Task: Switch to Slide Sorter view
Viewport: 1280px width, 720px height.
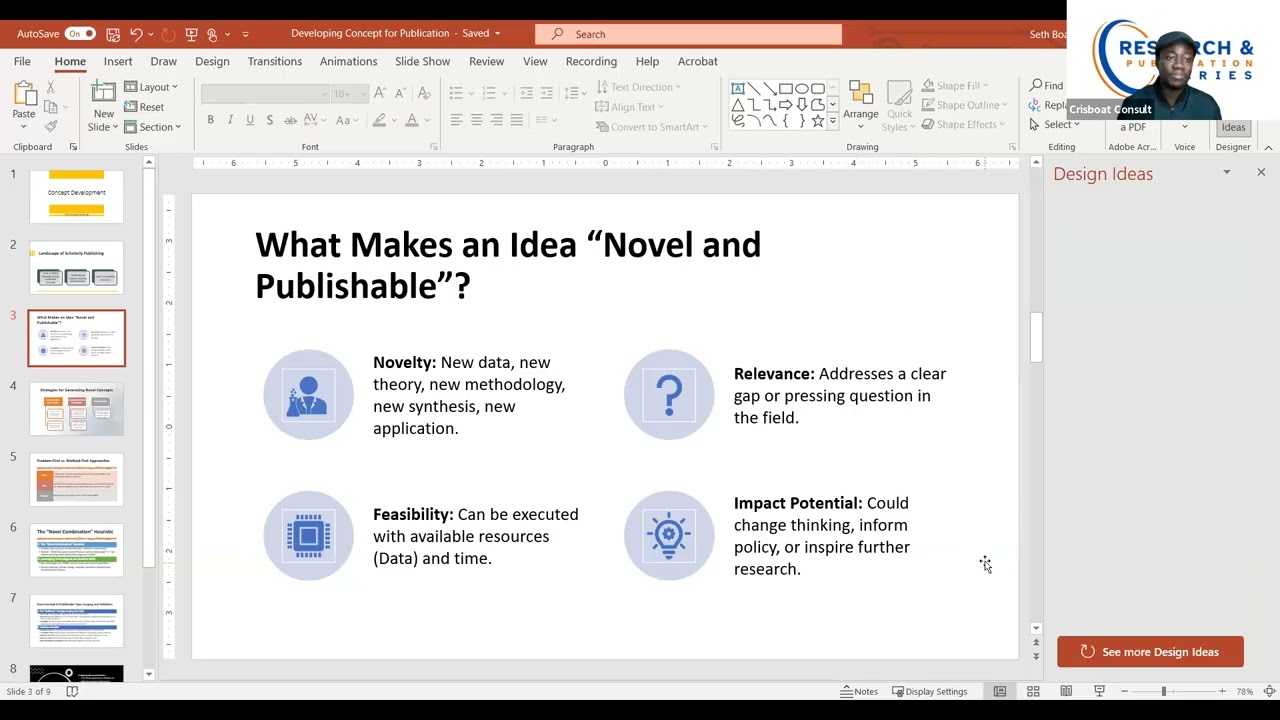Action: pos(1033,691)
